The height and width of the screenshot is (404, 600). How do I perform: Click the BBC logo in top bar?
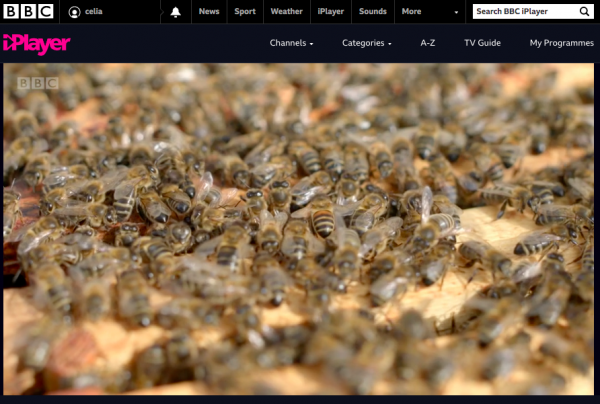pos(28,11)
